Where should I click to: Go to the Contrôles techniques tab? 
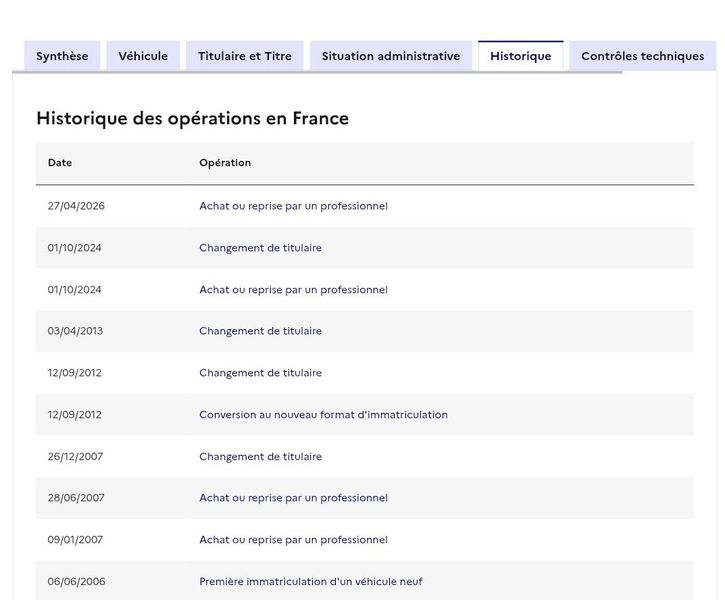[643, 56]
